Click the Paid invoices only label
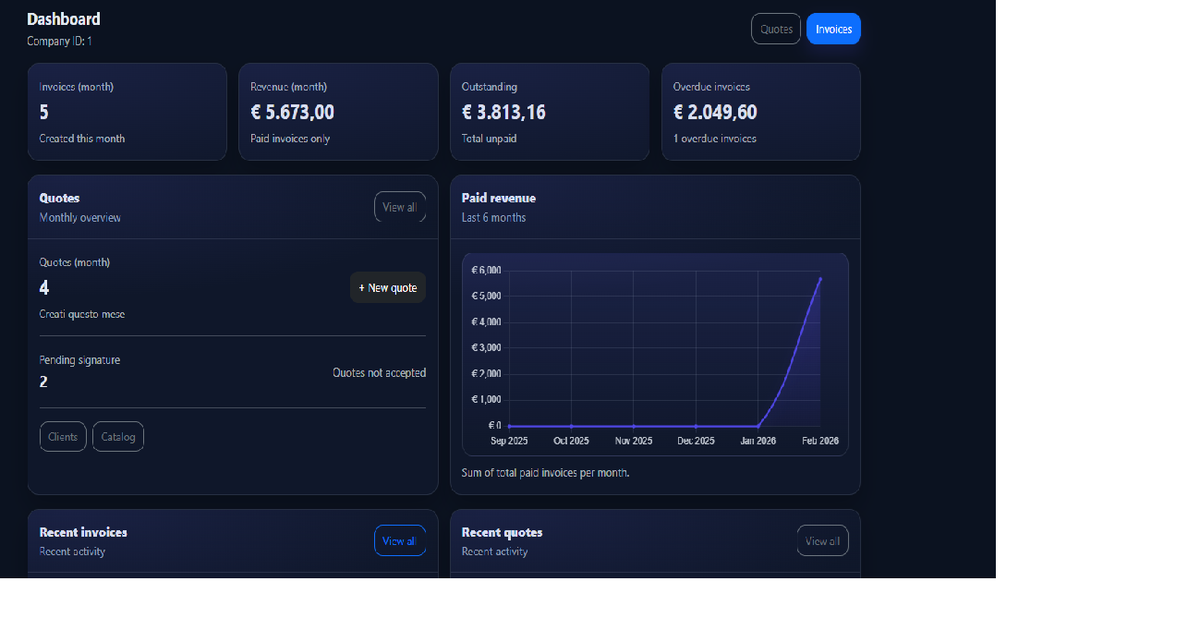The image size is (1200, 630). (290, 139)
